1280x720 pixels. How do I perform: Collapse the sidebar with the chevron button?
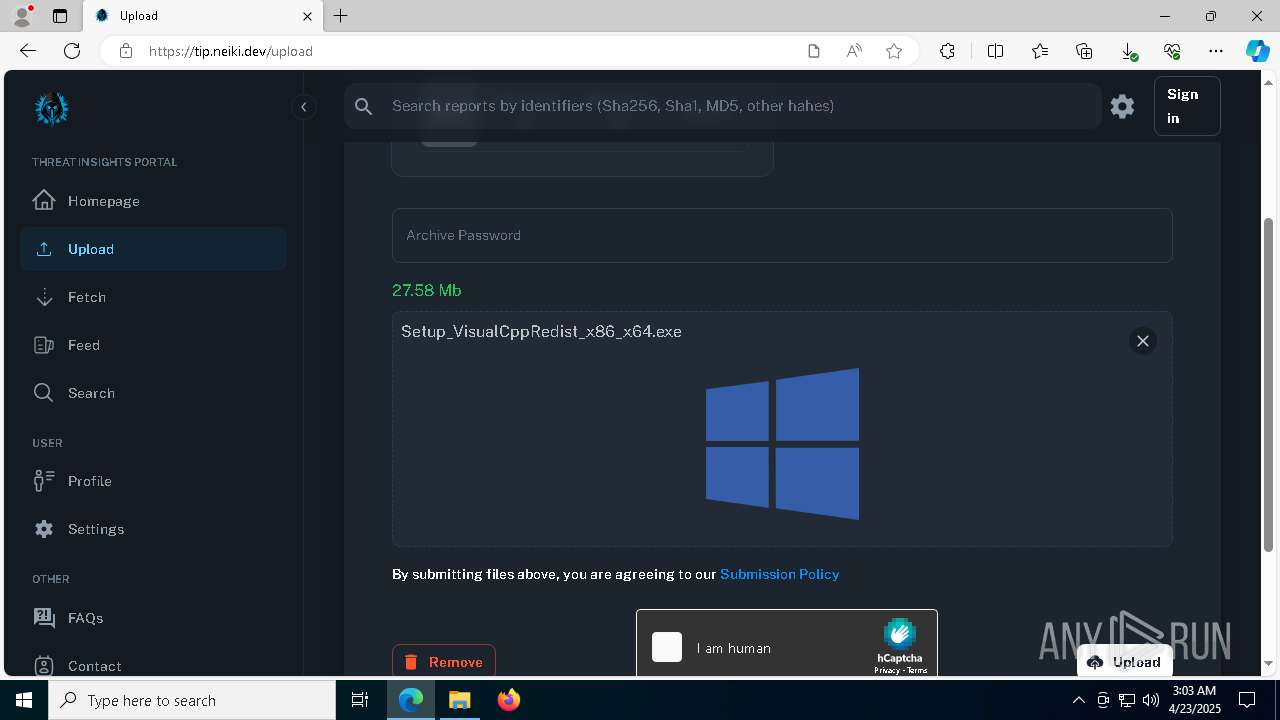click(304, 107)
